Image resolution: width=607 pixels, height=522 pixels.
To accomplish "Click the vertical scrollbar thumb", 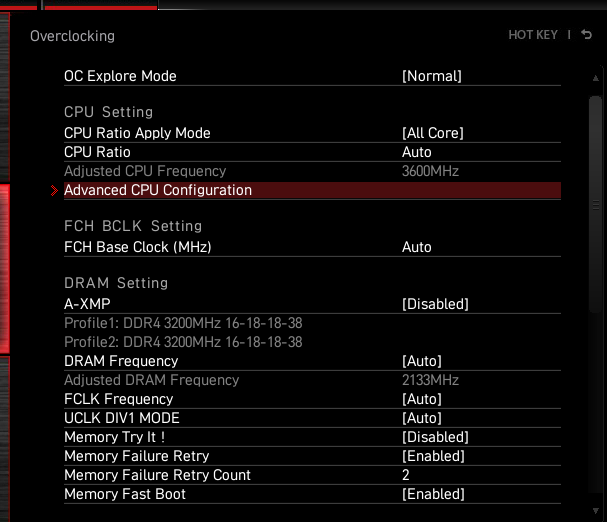I will coord(596,204).
